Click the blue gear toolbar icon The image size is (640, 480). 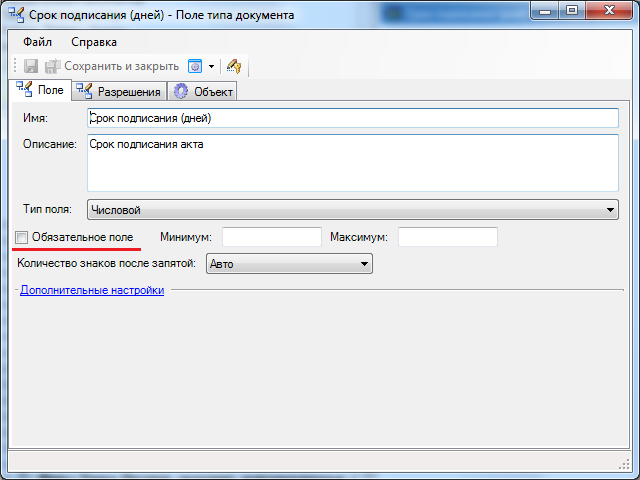196,66
